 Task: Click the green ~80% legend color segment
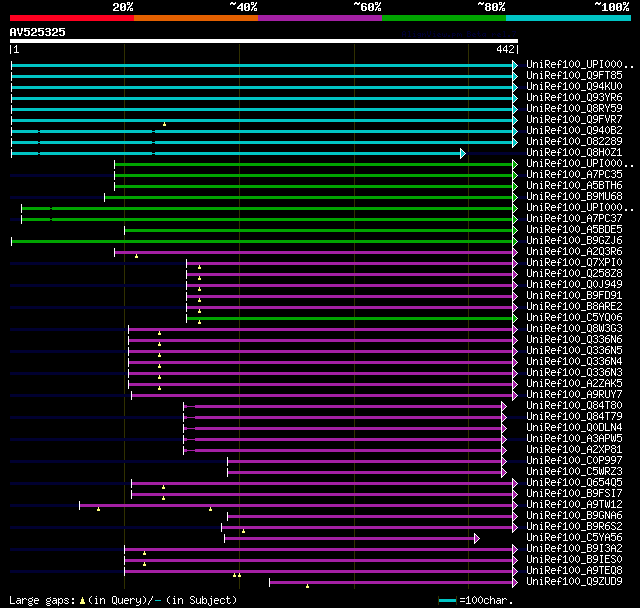444,18
